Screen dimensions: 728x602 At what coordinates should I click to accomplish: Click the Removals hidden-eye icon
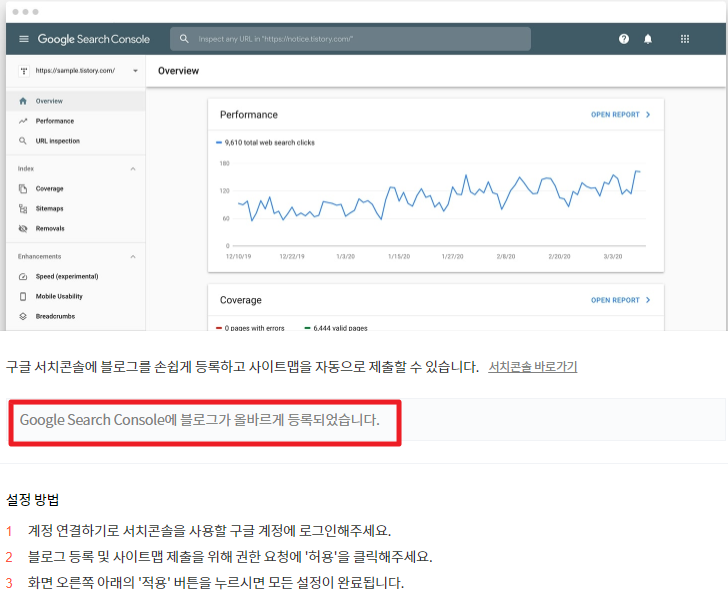pos(23,228)
